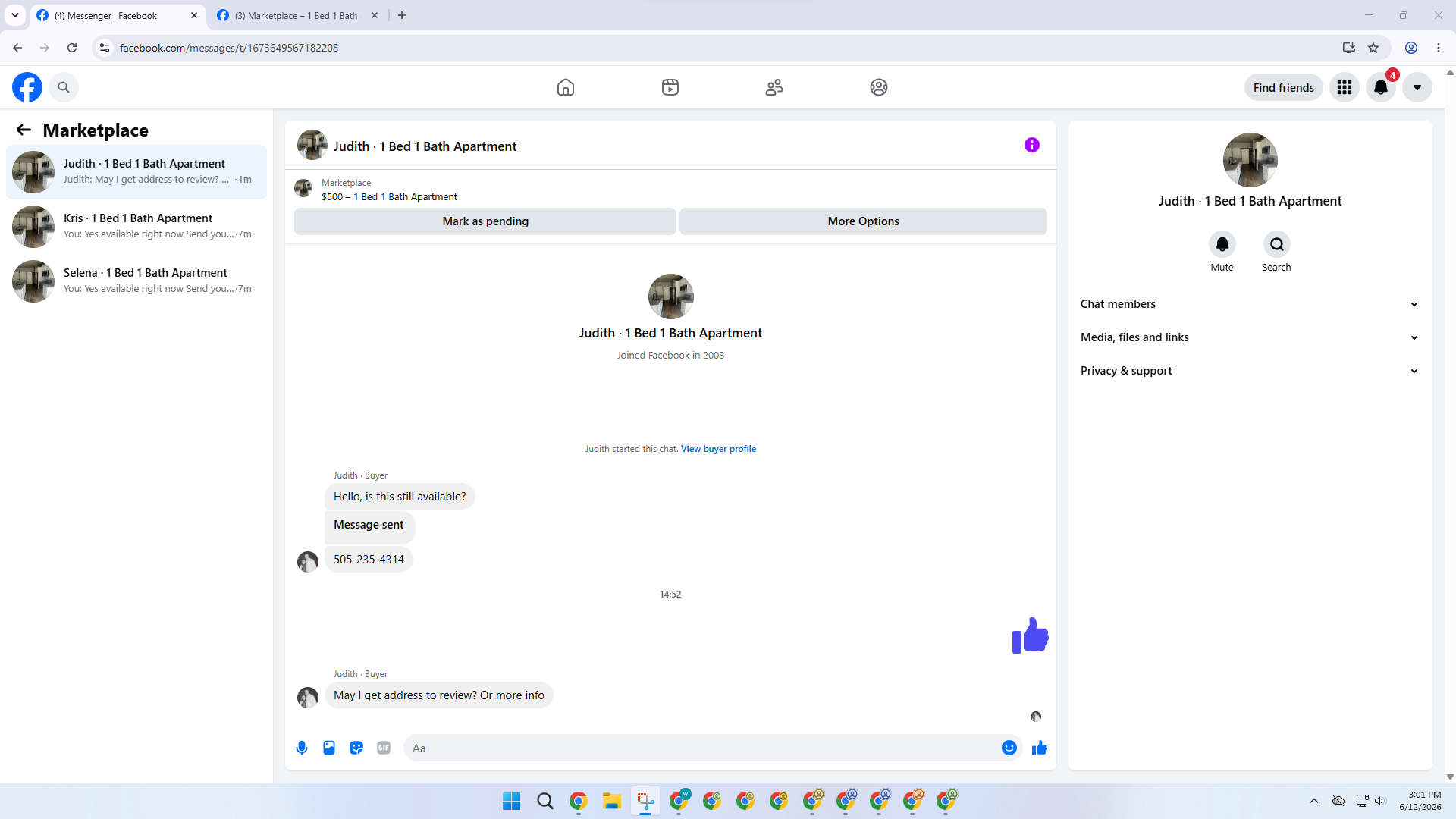
Task: Open the emoji picker in message box
Action: 1009,748
